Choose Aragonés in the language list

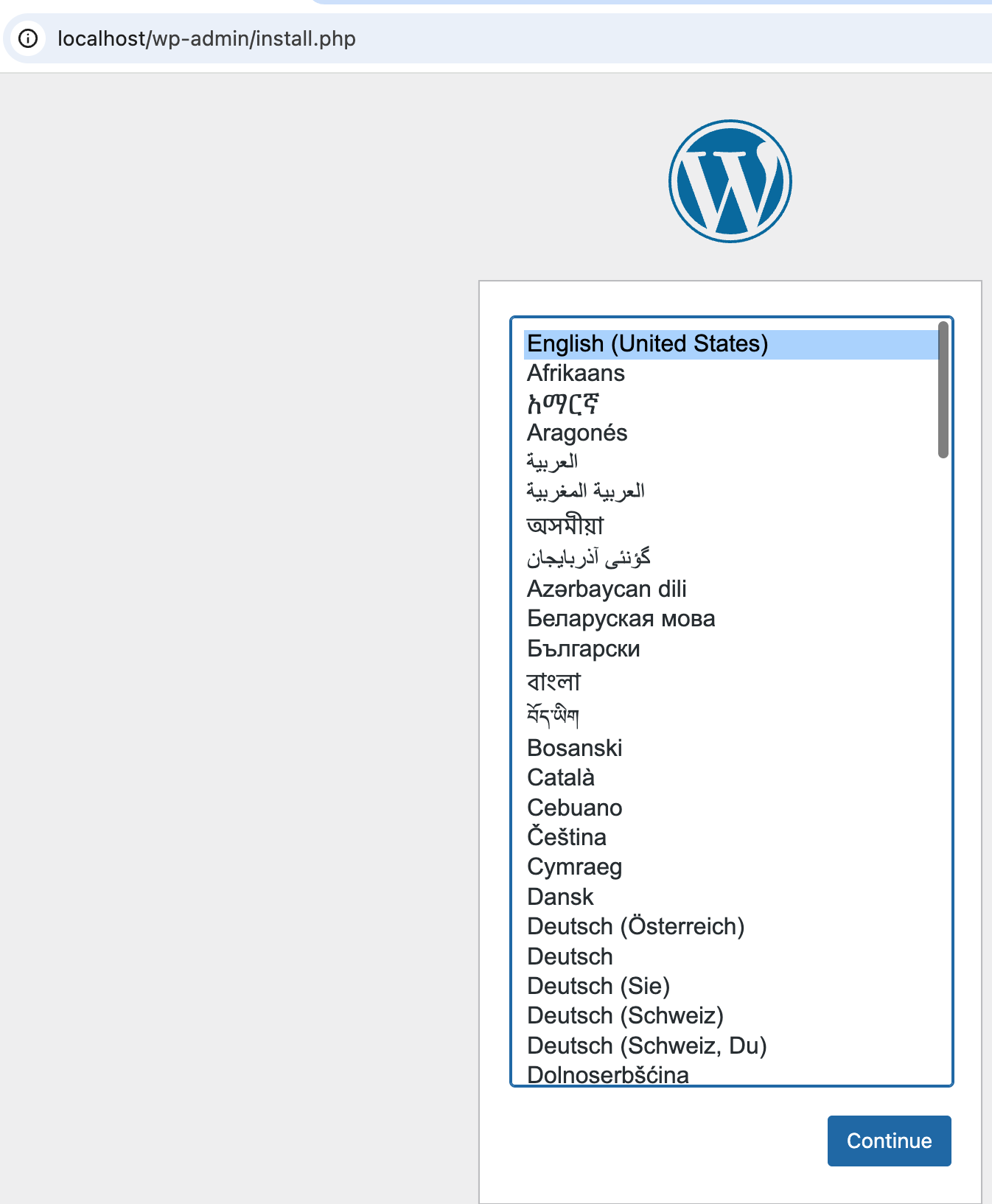pyautogui.click(x=577, y=433)
